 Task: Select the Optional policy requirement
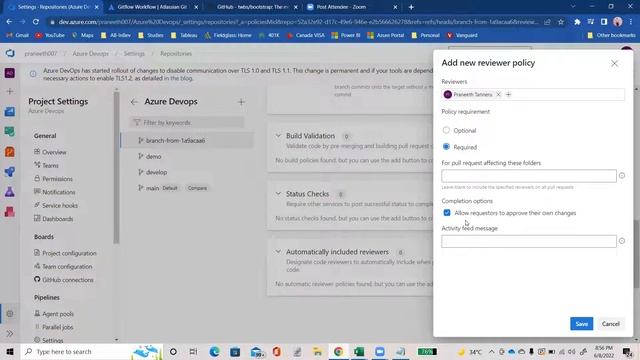coord(446,130)
